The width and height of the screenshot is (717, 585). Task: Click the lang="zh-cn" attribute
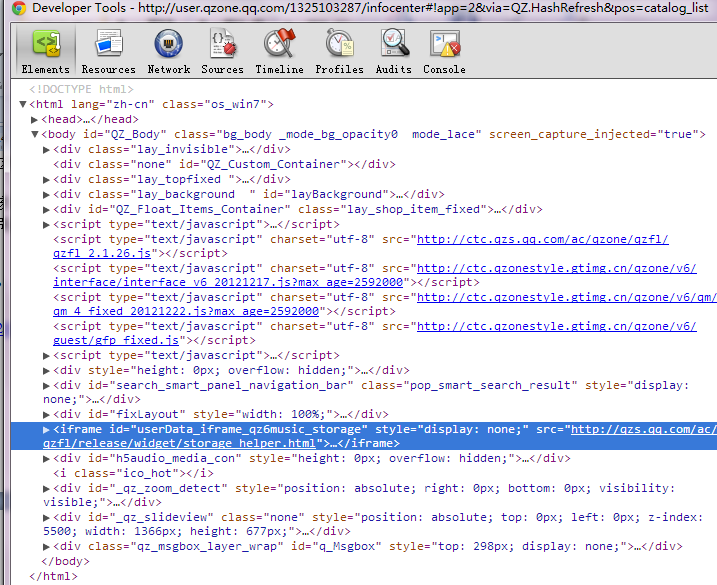pos(113,104)
